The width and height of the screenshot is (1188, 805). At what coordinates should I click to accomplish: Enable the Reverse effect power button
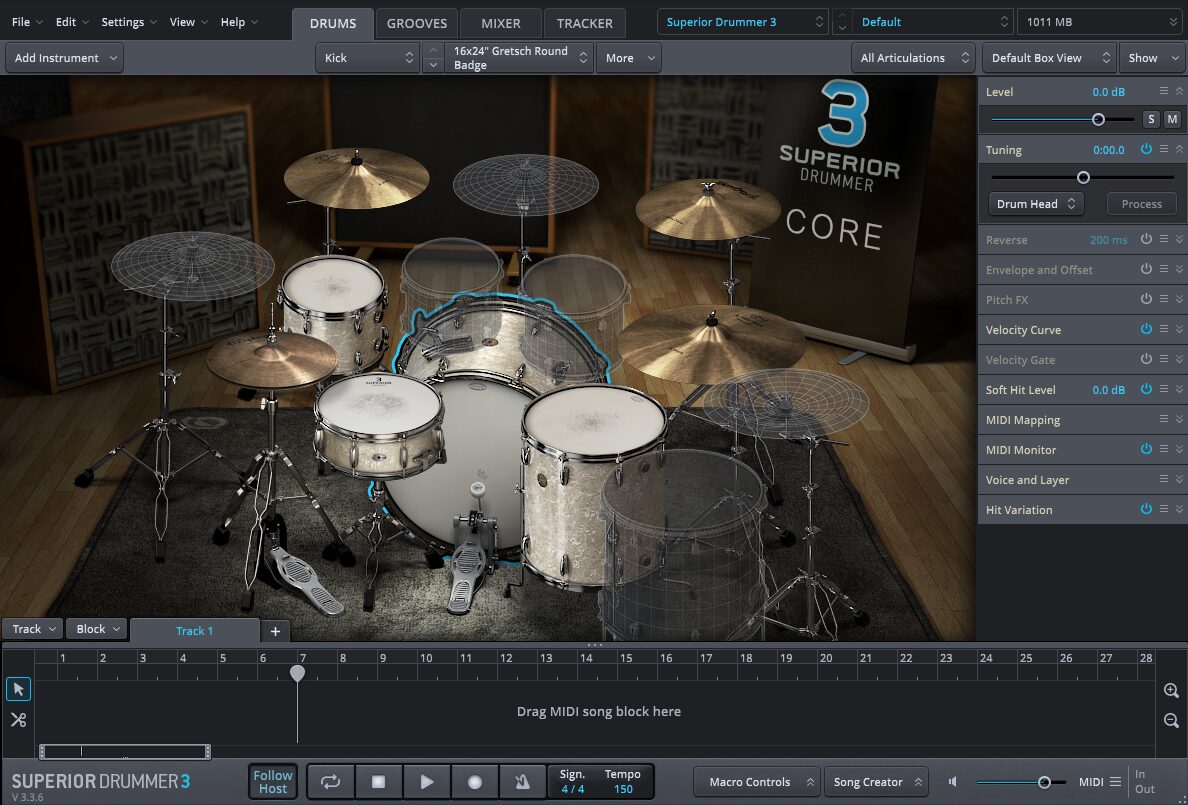(x=1145, y=240)
